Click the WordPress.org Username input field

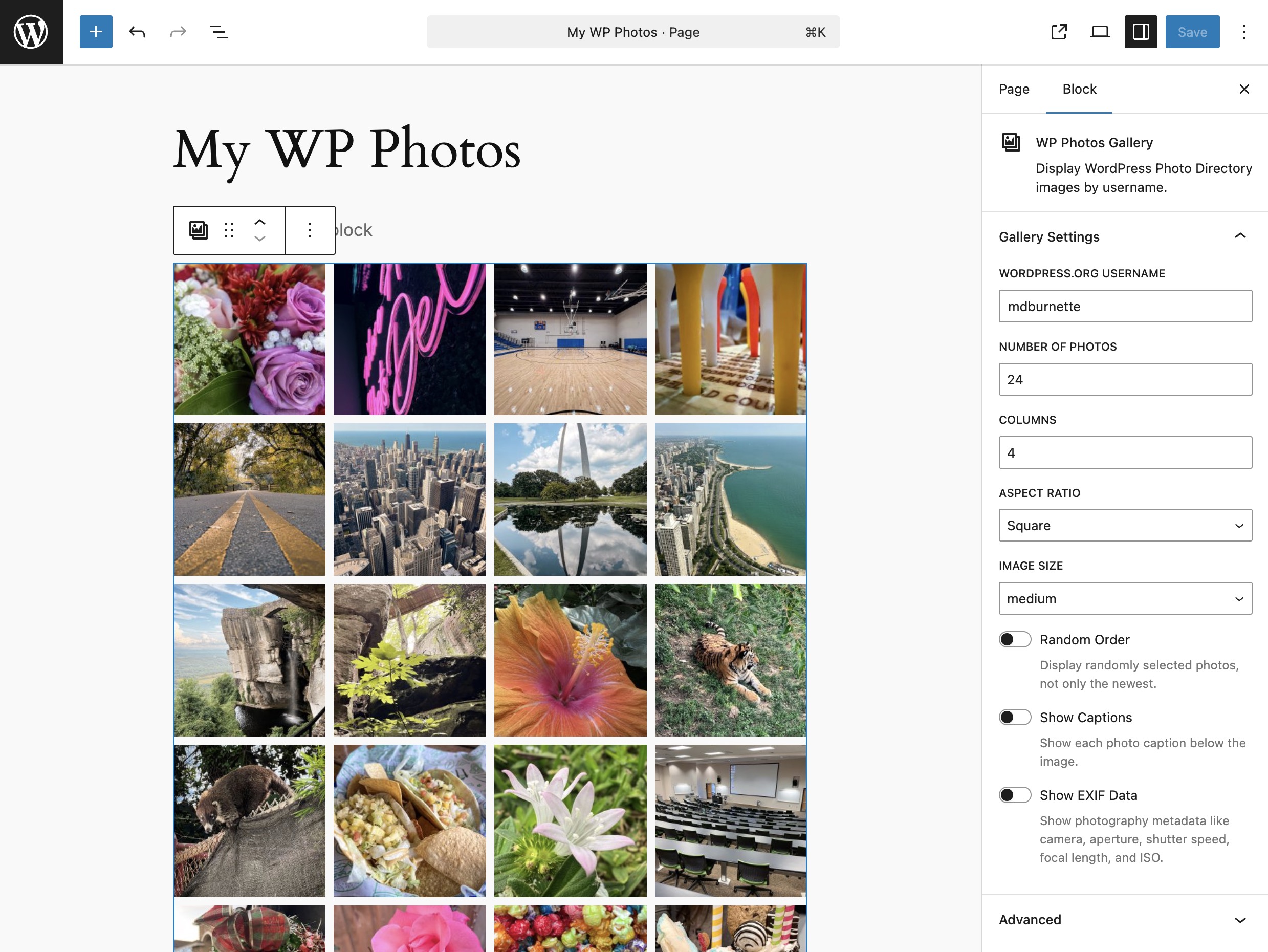coord(1125,306)
